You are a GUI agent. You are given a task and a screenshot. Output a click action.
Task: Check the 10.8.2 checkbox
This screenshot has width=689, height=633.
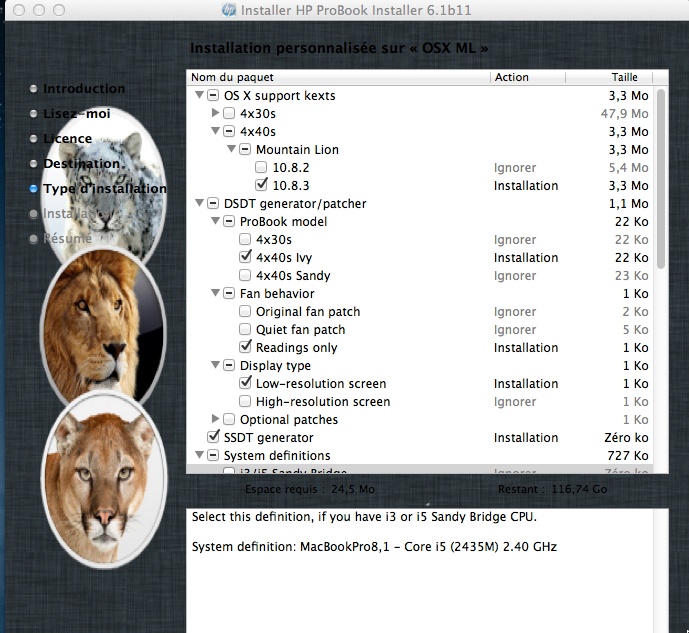tap(261, 167)
